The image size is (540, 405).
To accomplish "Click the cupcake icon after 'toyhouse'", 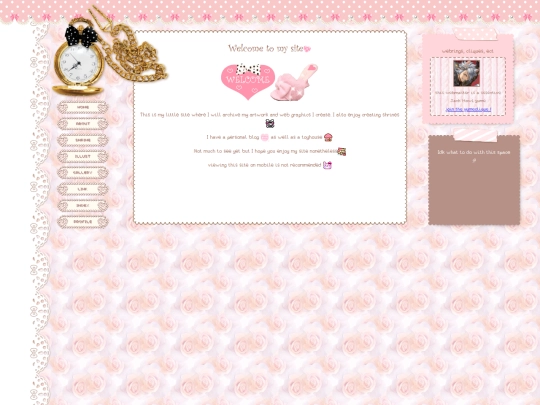I will [x=328, y=137].
